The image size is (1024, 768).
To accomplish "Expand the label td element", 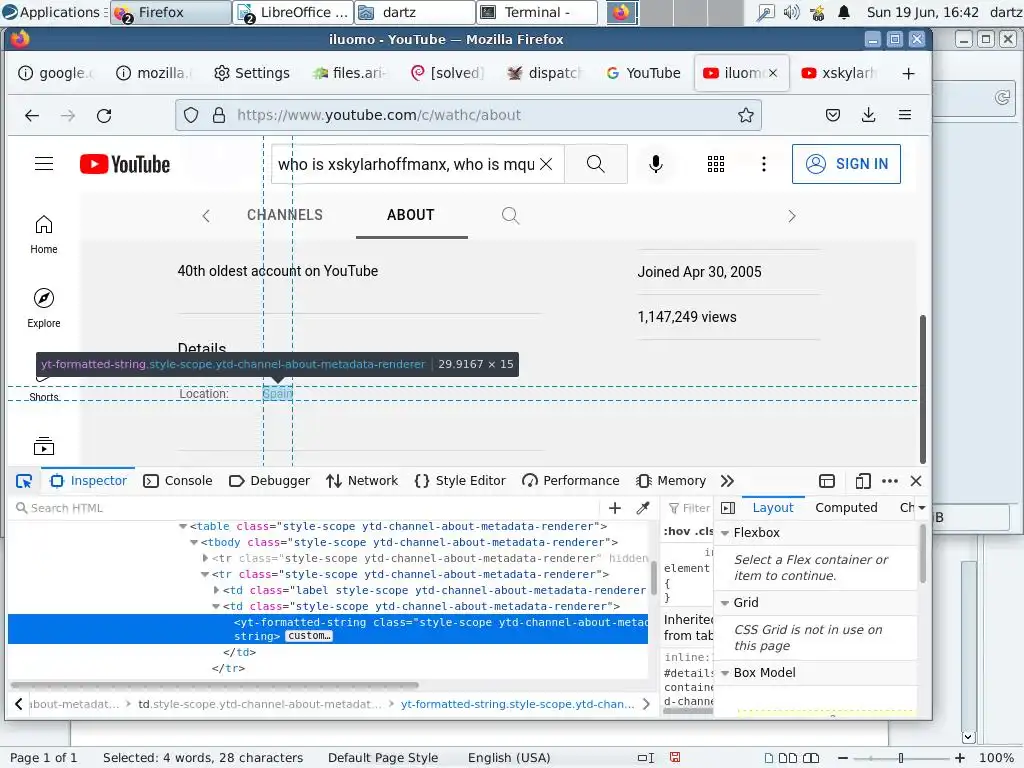I will pyautogui.click(x=216, y=590).
